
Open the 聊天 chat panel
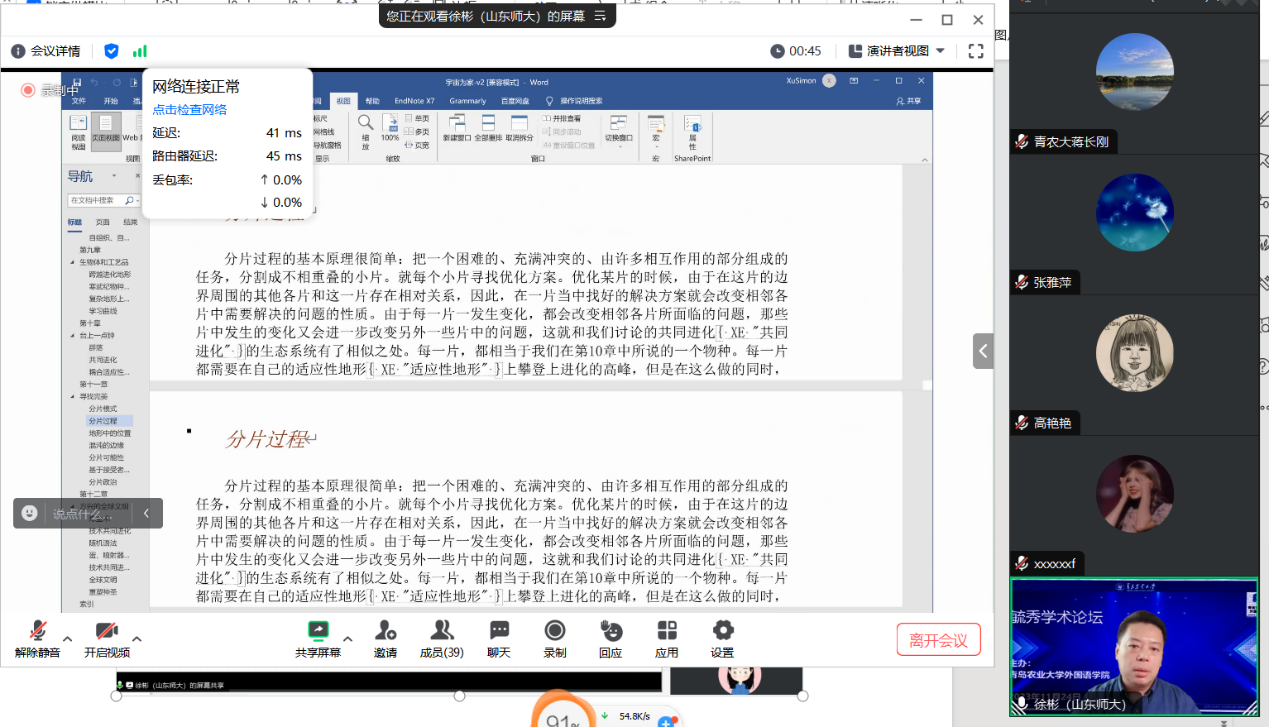pyautogui.click(x=498, y=638)
